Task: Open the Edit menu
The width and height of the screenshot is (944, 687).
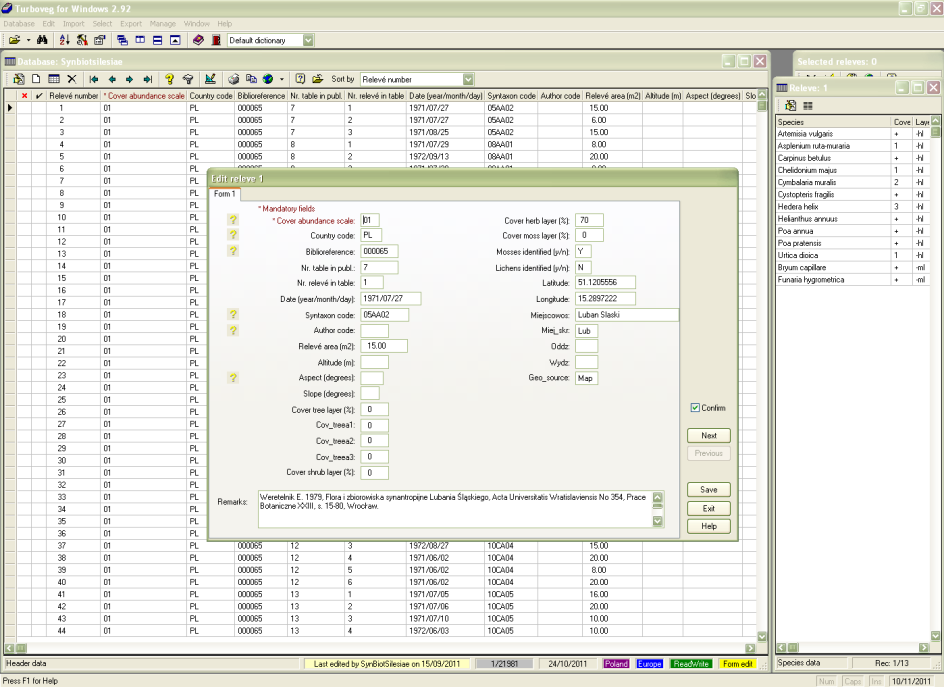Action: pyautogui.click(x=49, y=23)
